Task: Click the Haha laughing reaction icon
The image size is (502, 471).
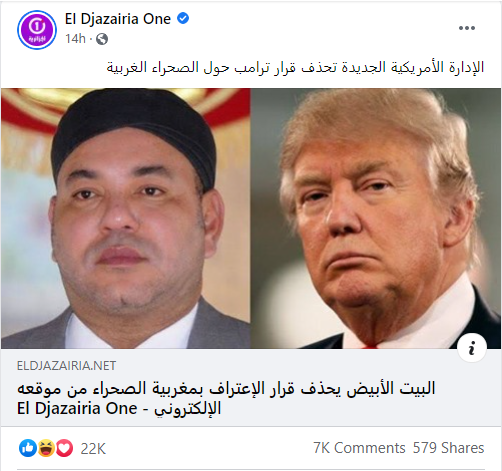Action: [46, 448]
